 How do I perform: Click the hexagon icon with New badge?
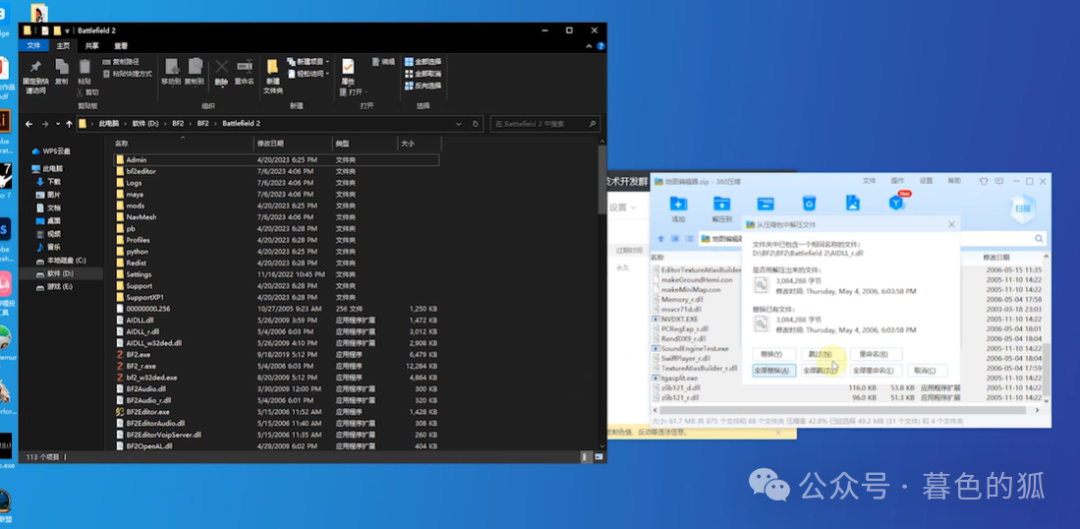point(896,203)
